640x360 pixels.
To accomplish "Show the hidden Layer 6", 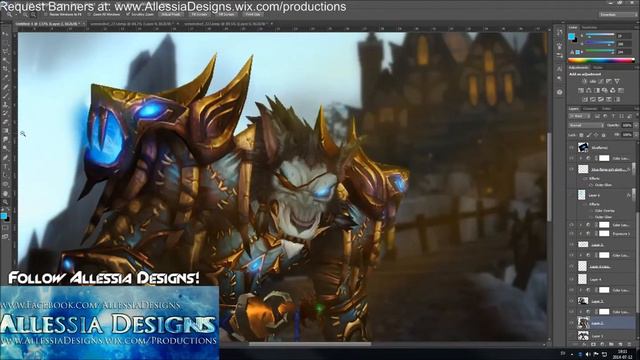I will pyautogui.click(x=571, y=196).
